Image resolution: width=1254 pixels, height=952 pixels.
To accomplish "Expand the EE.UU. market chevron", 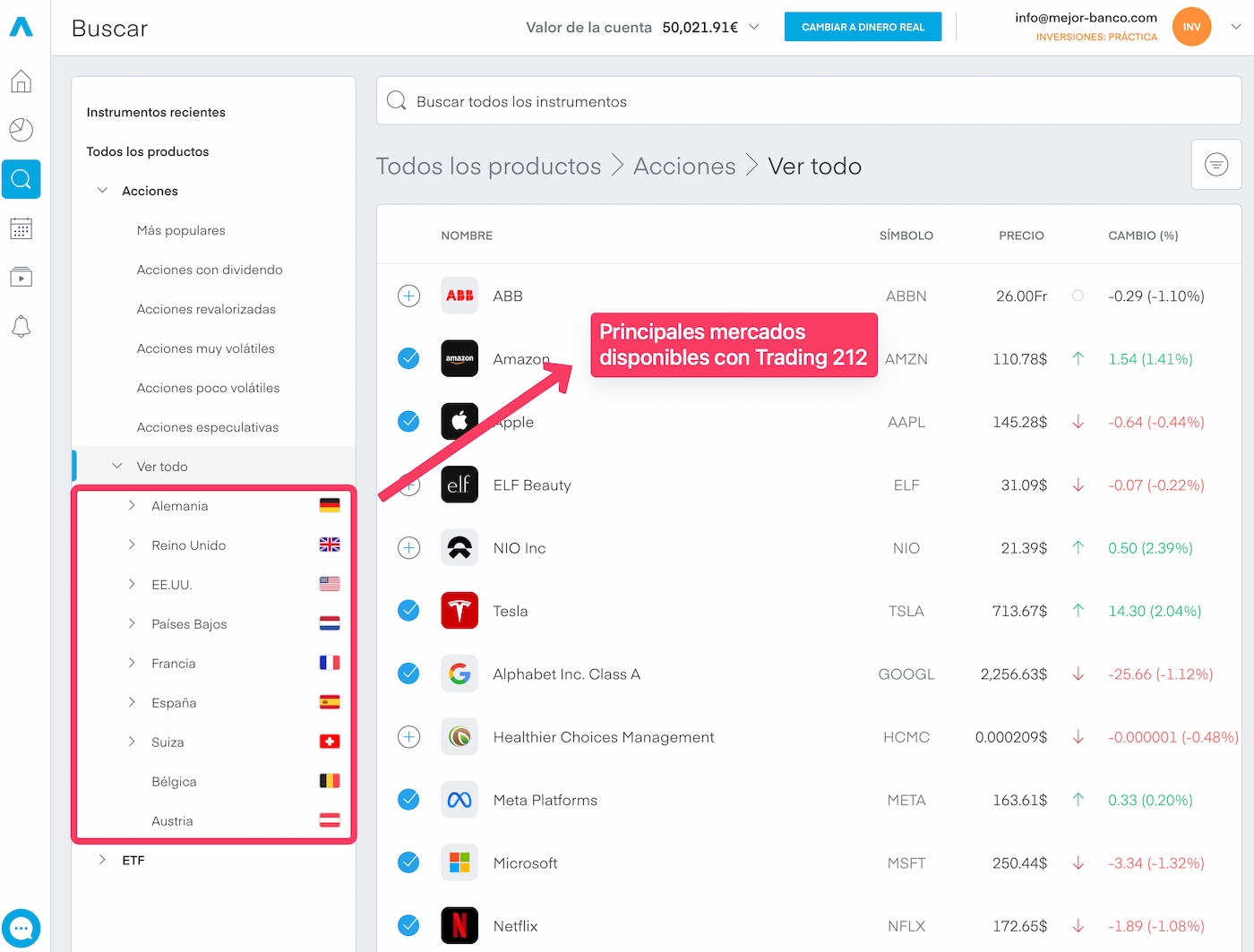I will point(132,584).
